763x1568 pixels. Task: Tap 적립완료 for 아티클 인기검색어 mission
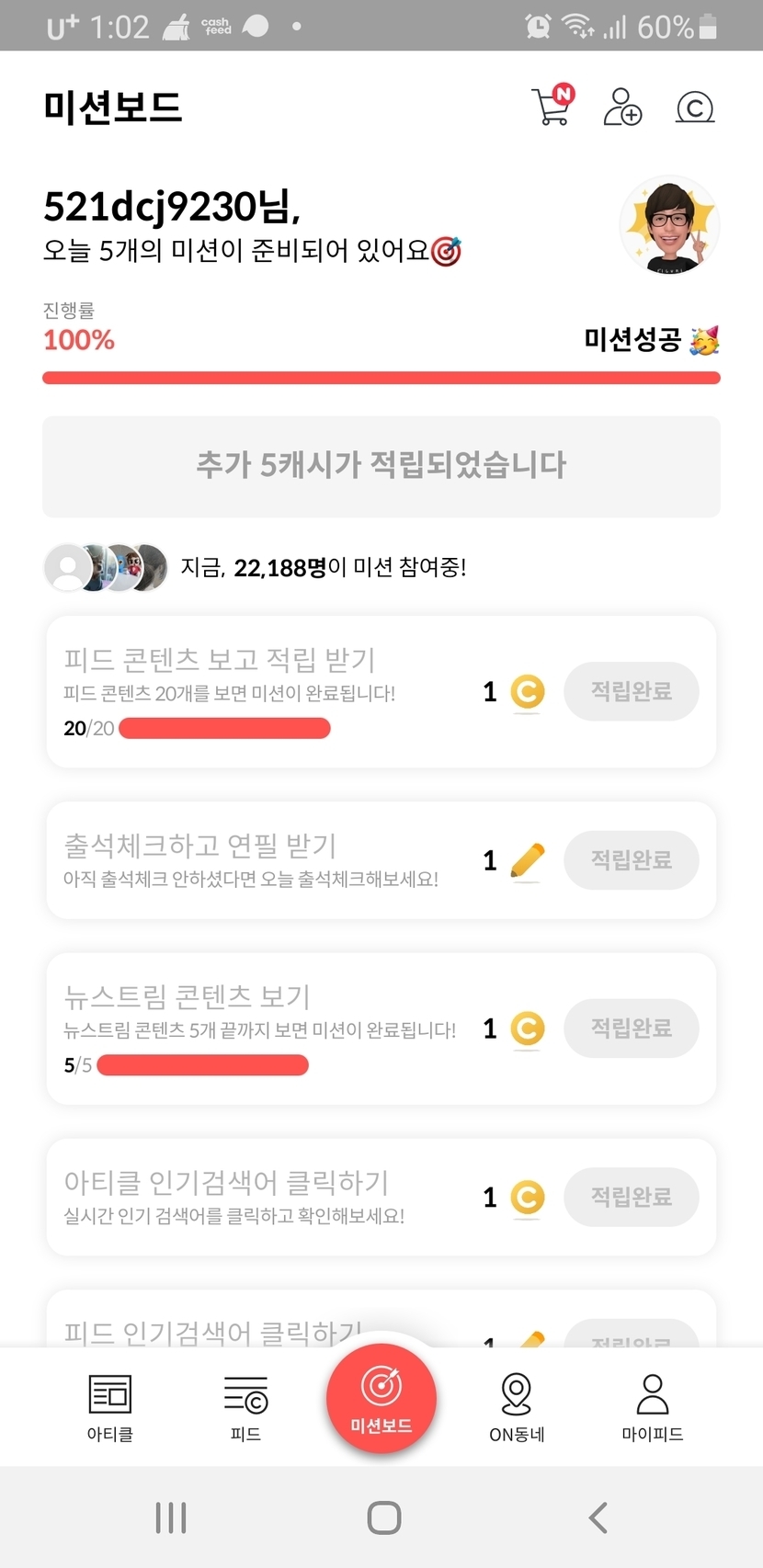[x=632, y=1197]
